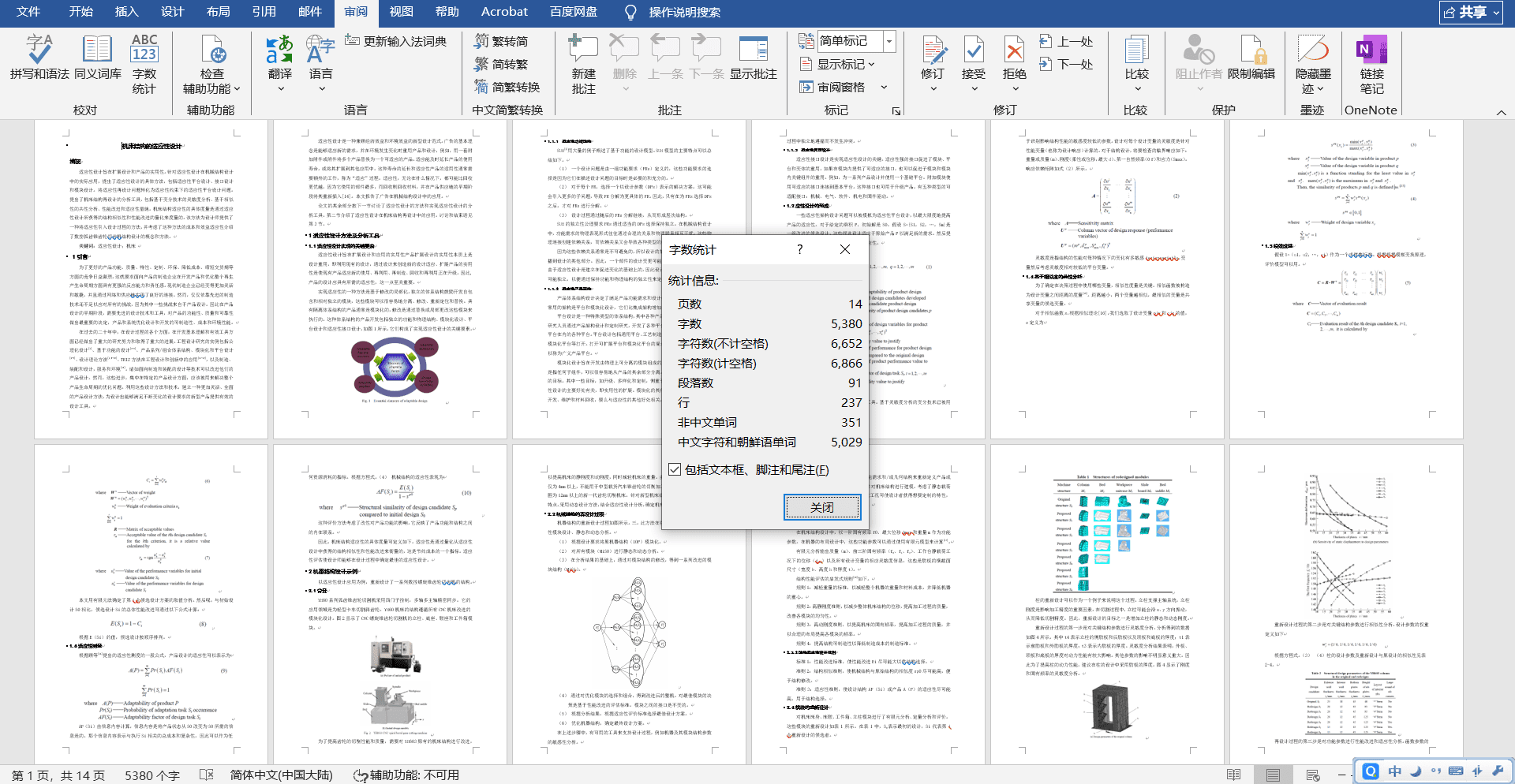Switch to the 视图 ribbon tab
This screenshot has height=784, width=1515.
pos(401,12)
